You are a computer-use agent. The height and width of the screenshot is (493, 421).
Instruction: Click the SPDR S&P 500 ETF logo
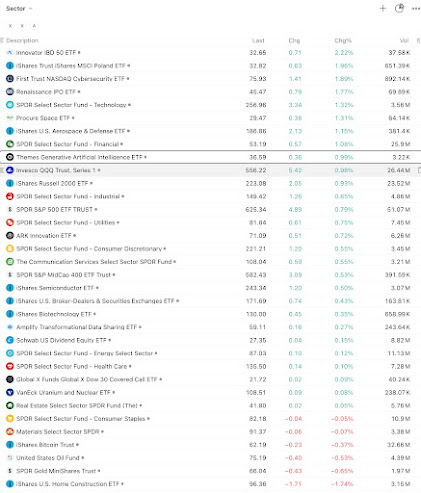pos(10,209)
